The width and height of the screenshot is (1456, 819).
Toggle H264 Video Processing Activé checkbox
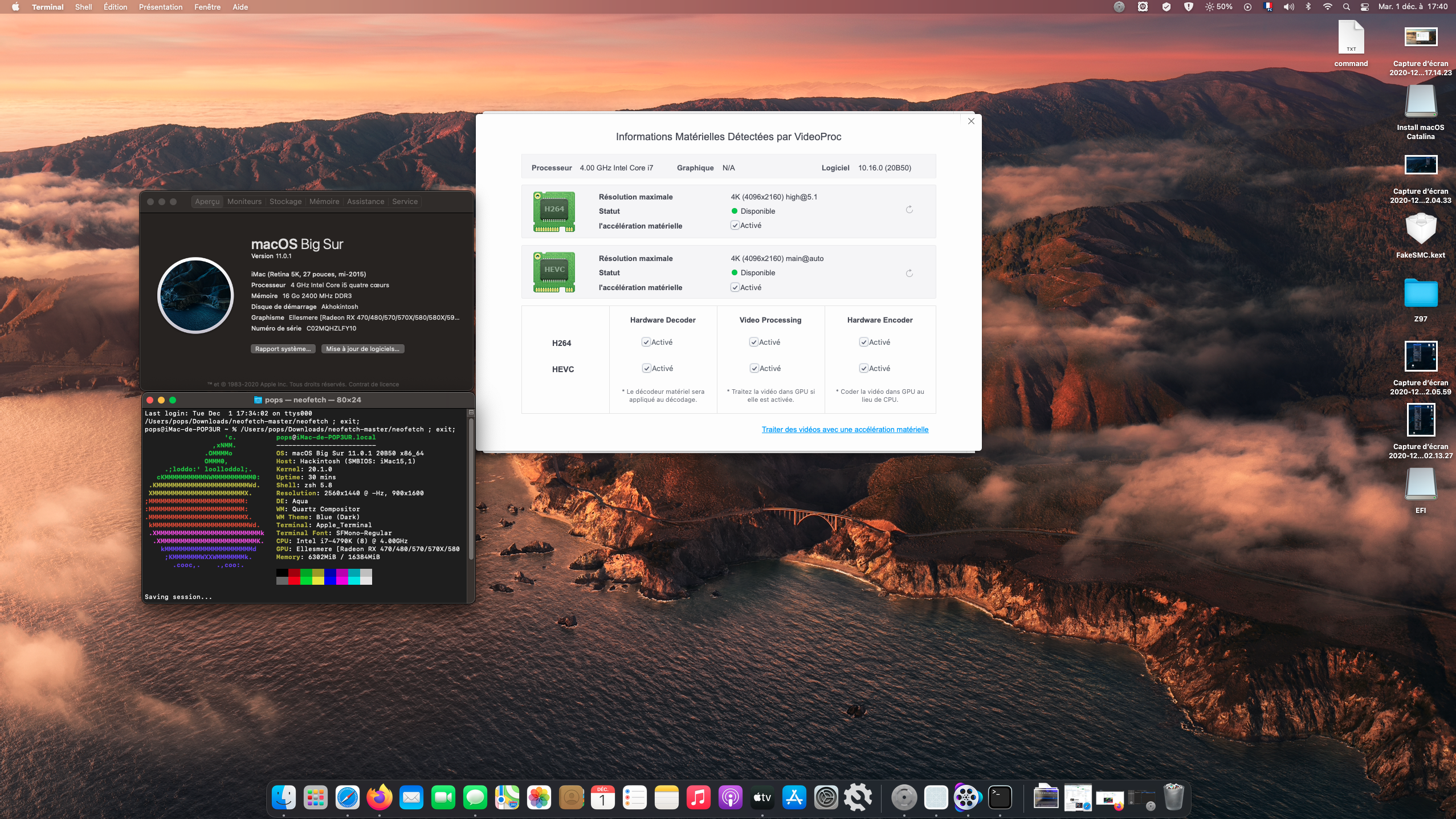(x=754, y=343)
